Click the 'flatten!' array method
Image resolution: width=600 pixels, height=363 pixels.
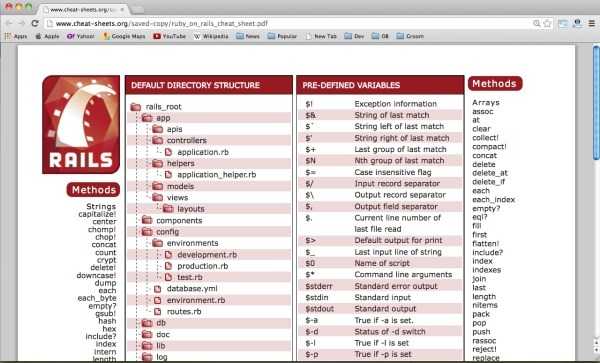486,244
